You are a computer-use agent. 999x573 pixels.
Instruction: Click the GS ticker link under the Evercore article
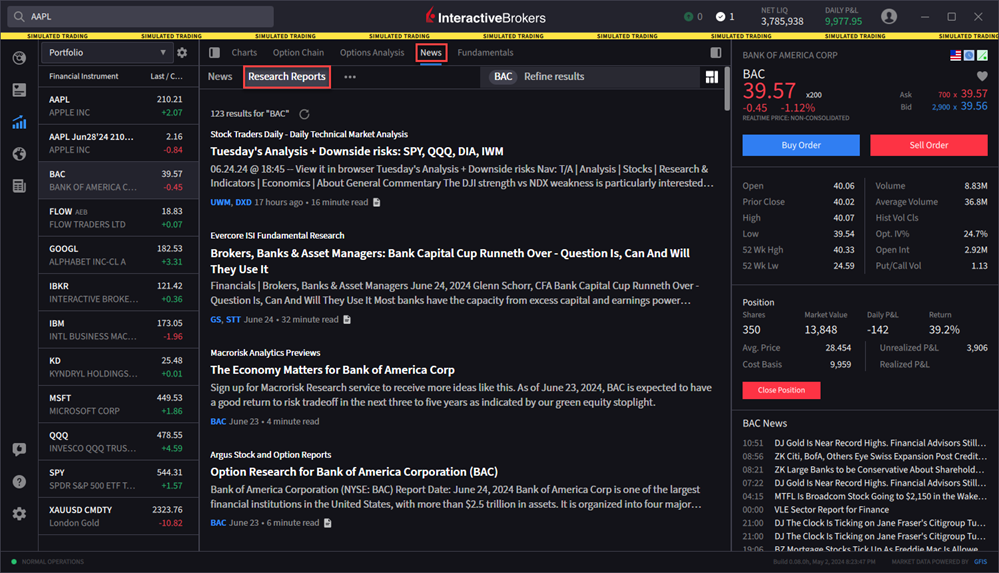coord(216,320)
